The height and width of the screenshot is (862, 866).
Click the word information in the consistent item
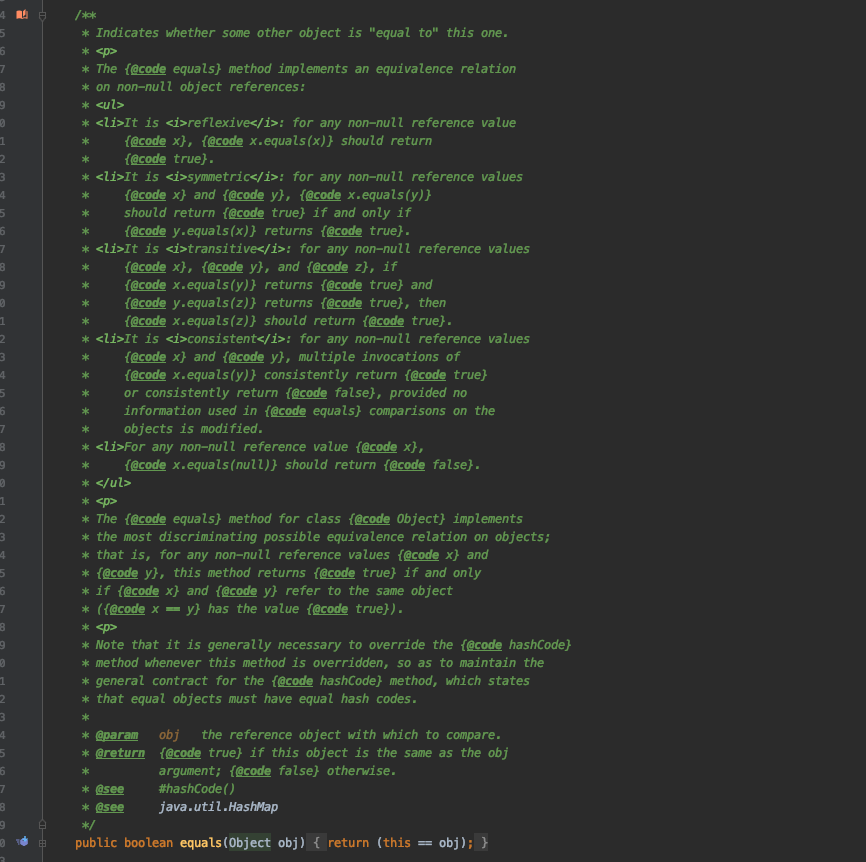click(162, 411)
